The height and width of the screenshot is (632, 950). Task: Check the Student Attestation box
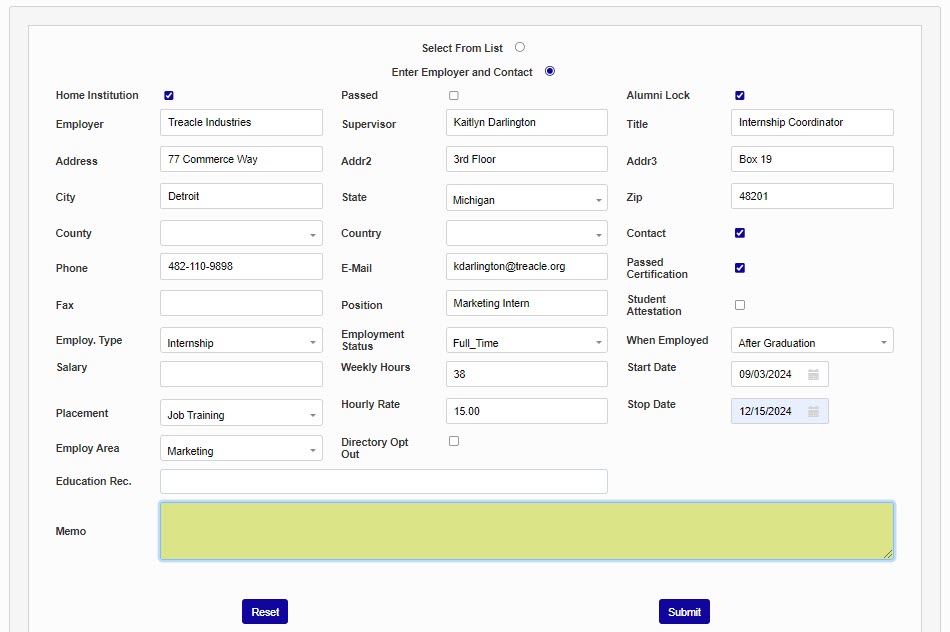click(740, 305)
